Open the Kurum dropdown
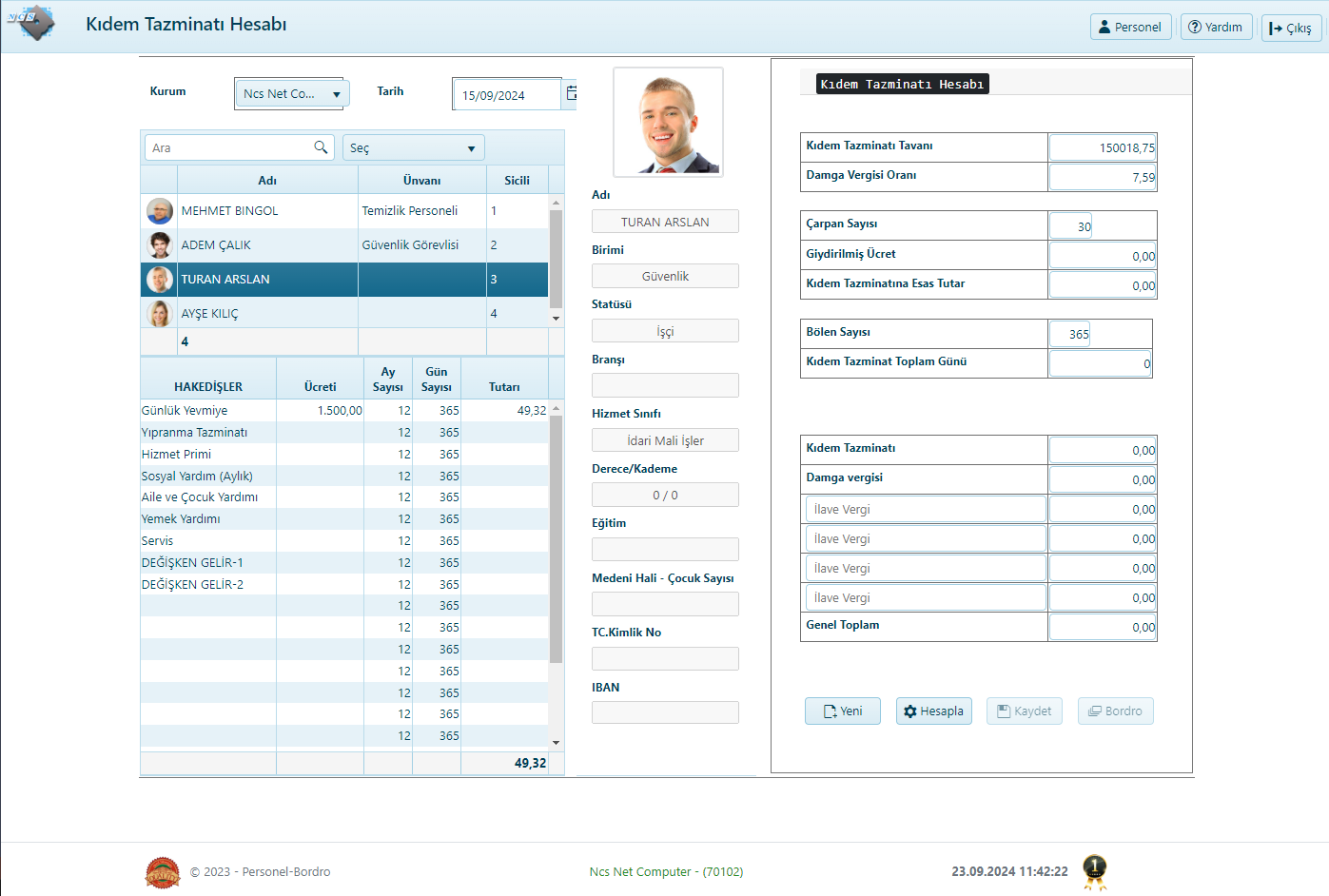Image resolution: width=1329 pixels, height=896 pixels. 292,93
